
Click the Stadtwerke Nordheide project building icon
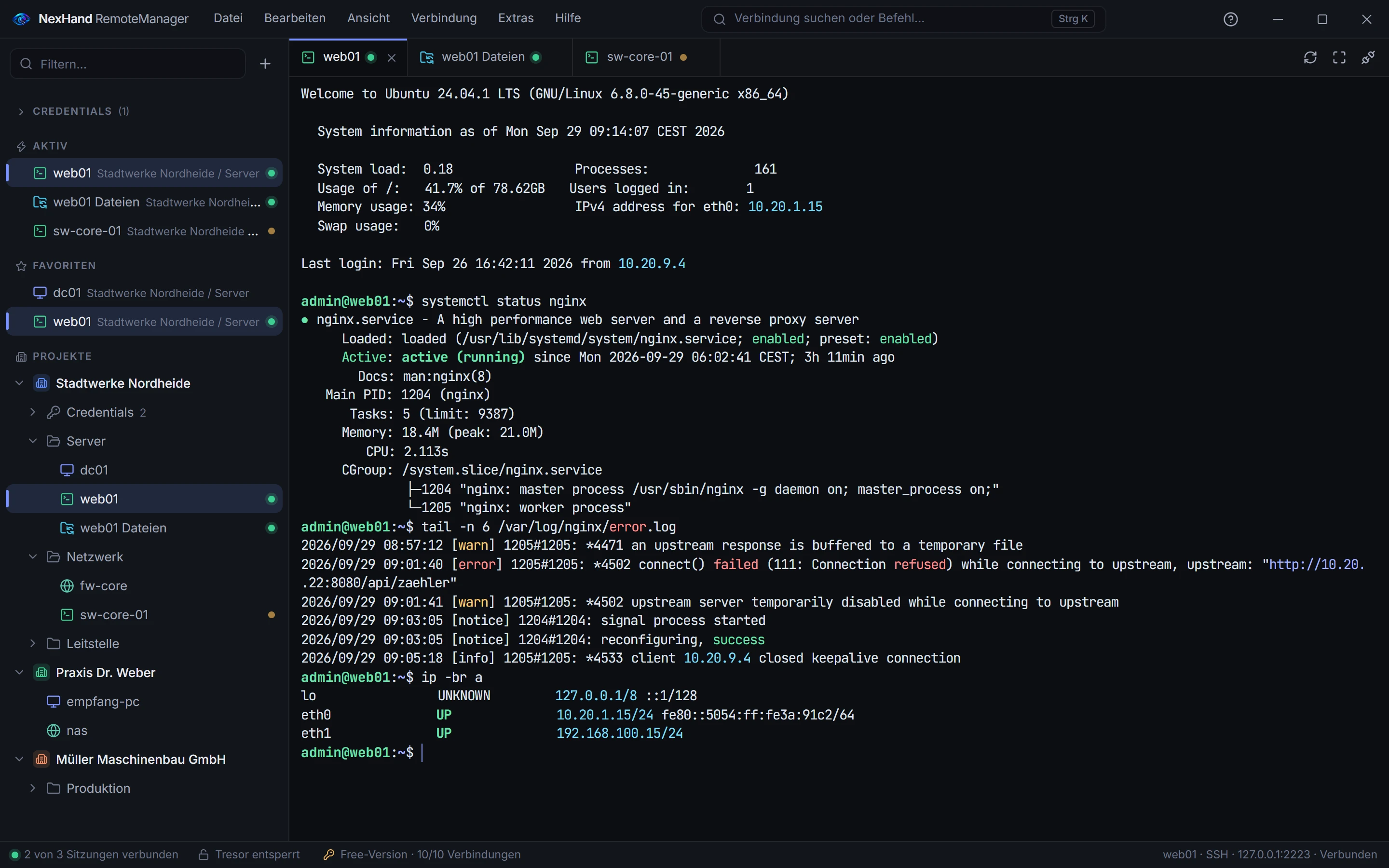pyautogui.click(x=41, y=383)
